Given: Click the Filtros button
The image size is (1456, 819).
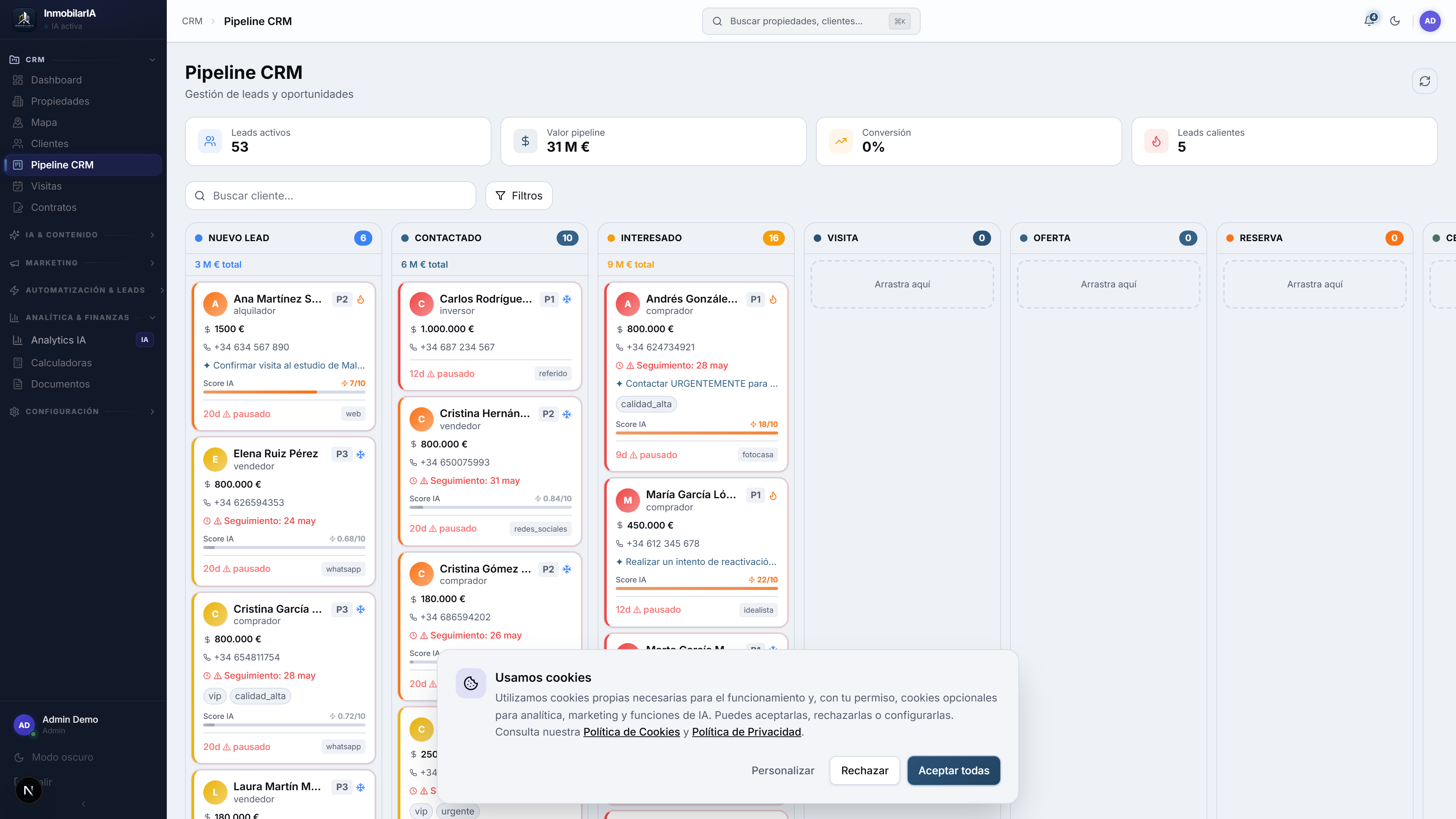Looking at the screenshot, I should click(x=519, y=196).
